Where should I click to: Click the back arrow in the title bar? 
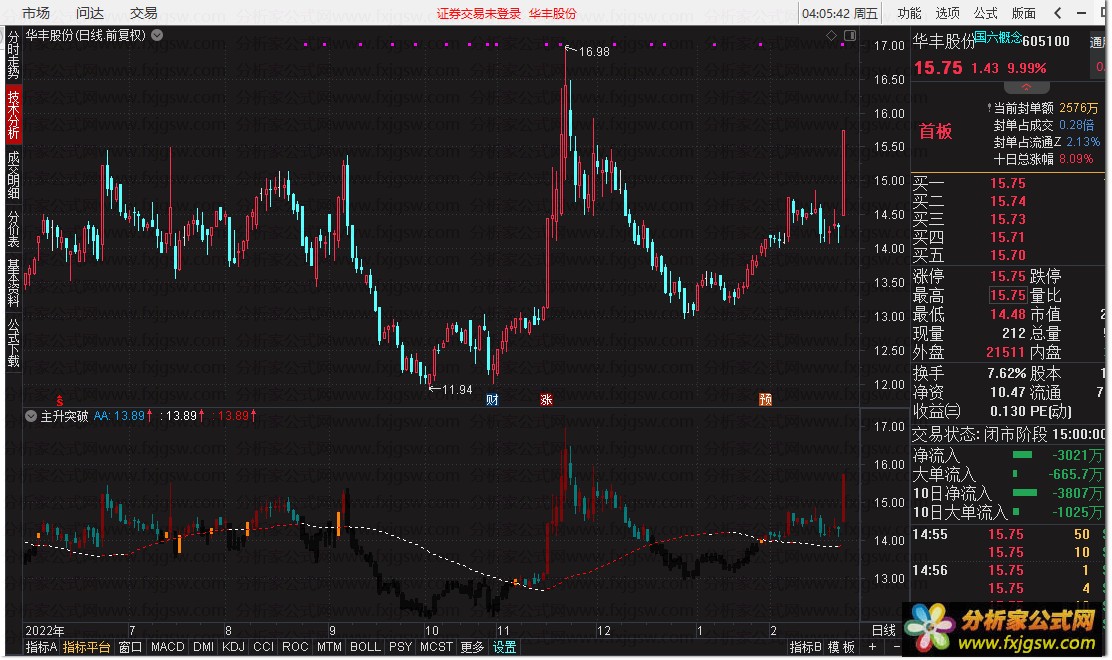tap(1058, 13)
